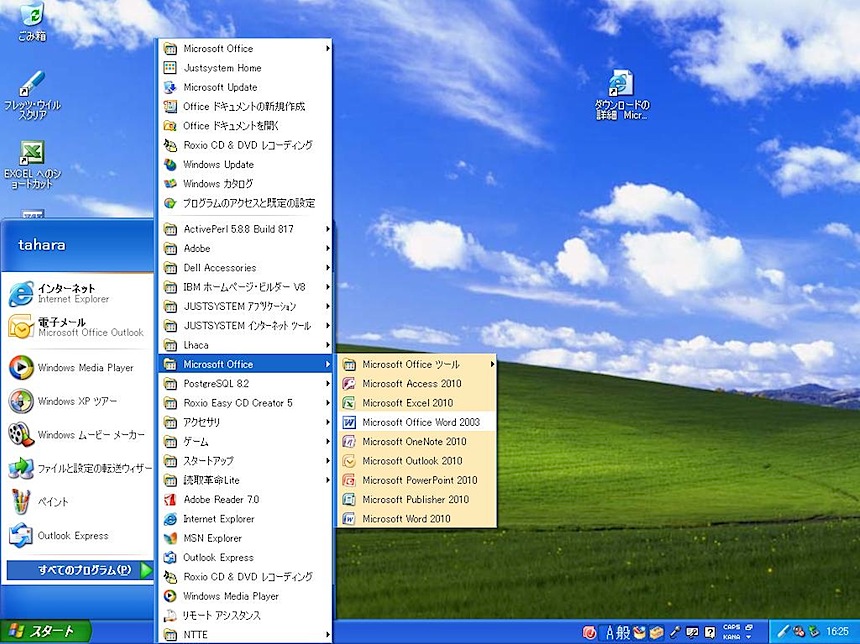Open the IME toolbox icon beside the microphone
The width and height of the screenshot is (860, 644).
(657, 632)
